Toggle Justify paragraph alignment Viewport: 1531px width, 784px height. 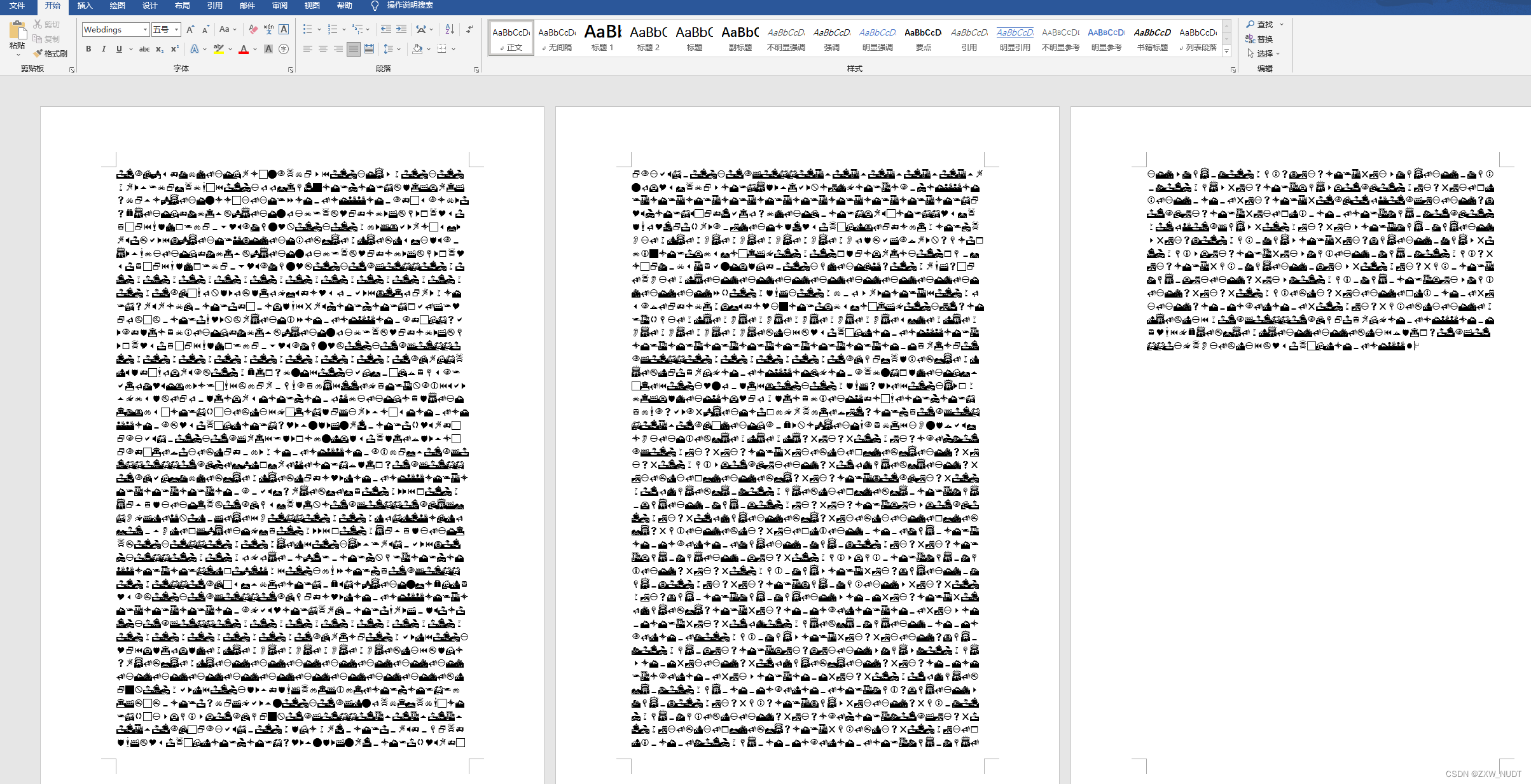click(x=354, y=49)
